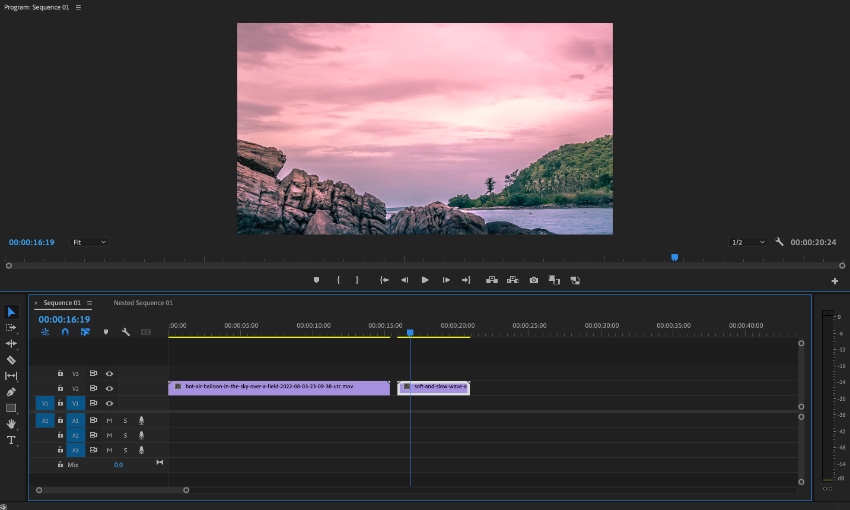Step back one frame
Screen dimensions: 850x510
point(404,280)
